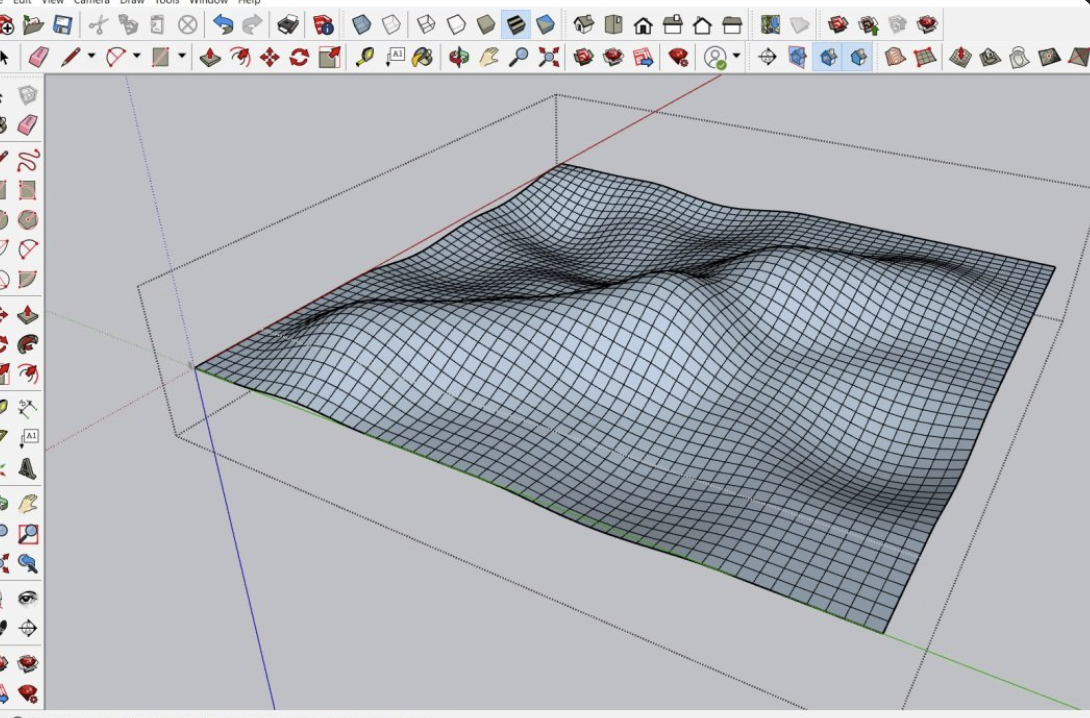
Task: Activate the Tape Measure tool in top toolbar
Action: point(365,57)
